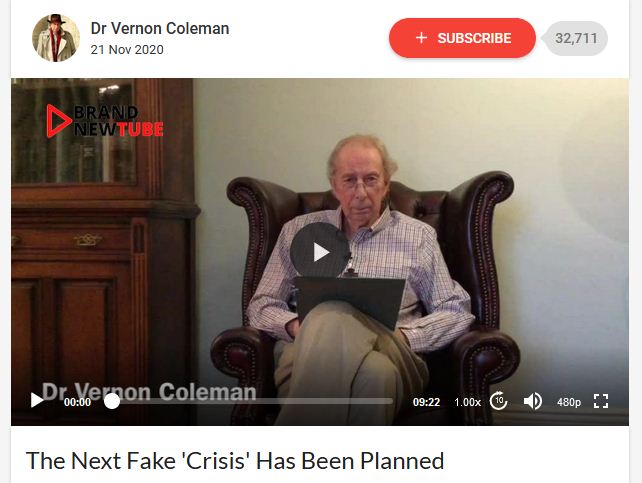Image resolution: width=642 pixels, height=483 pixels.
Task: Seek to the middle of the progress track
Action: click(x=252, y=401)
